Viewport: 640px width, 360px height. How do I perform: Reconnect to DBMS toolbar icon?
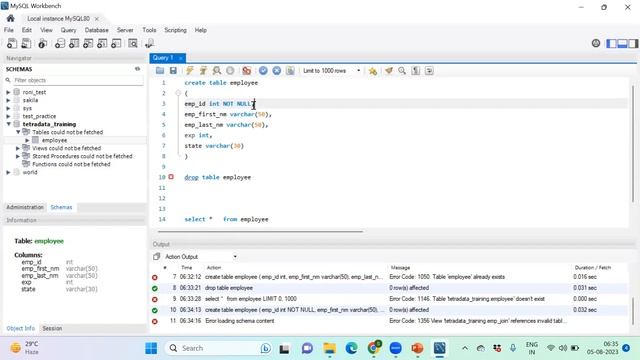[149, 43]
